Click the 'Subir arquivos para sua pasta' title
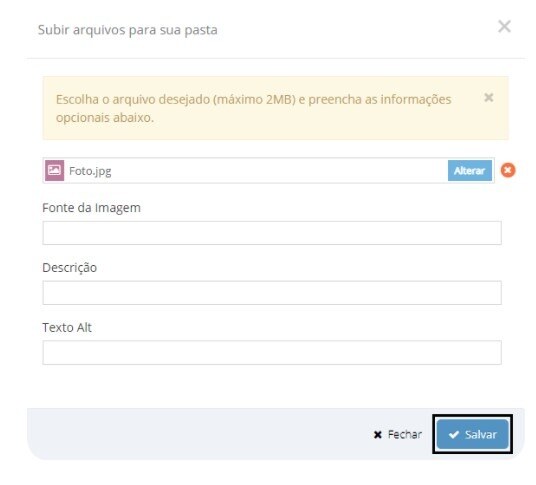Screen dimensions: 536x485 (128, 30)
